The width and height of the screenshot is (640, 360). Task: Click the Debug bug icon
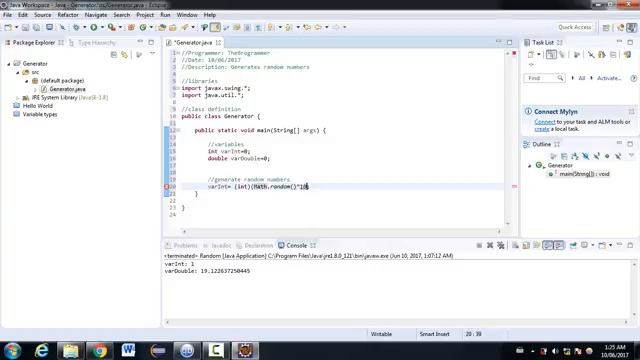pyautogui.click(x=76, y=27)
